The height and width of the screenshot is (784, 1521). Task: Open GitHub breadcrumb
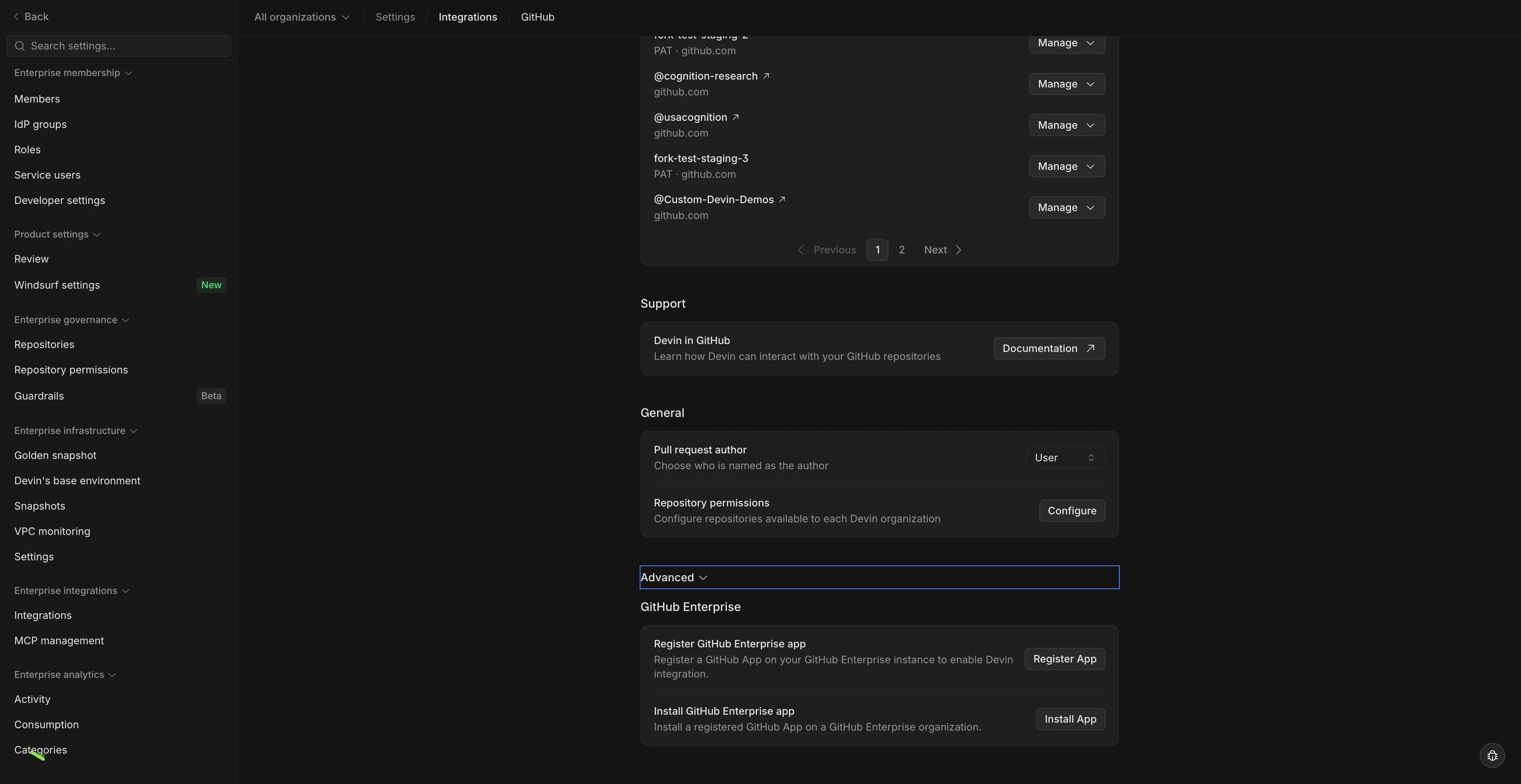click(537, 17)
